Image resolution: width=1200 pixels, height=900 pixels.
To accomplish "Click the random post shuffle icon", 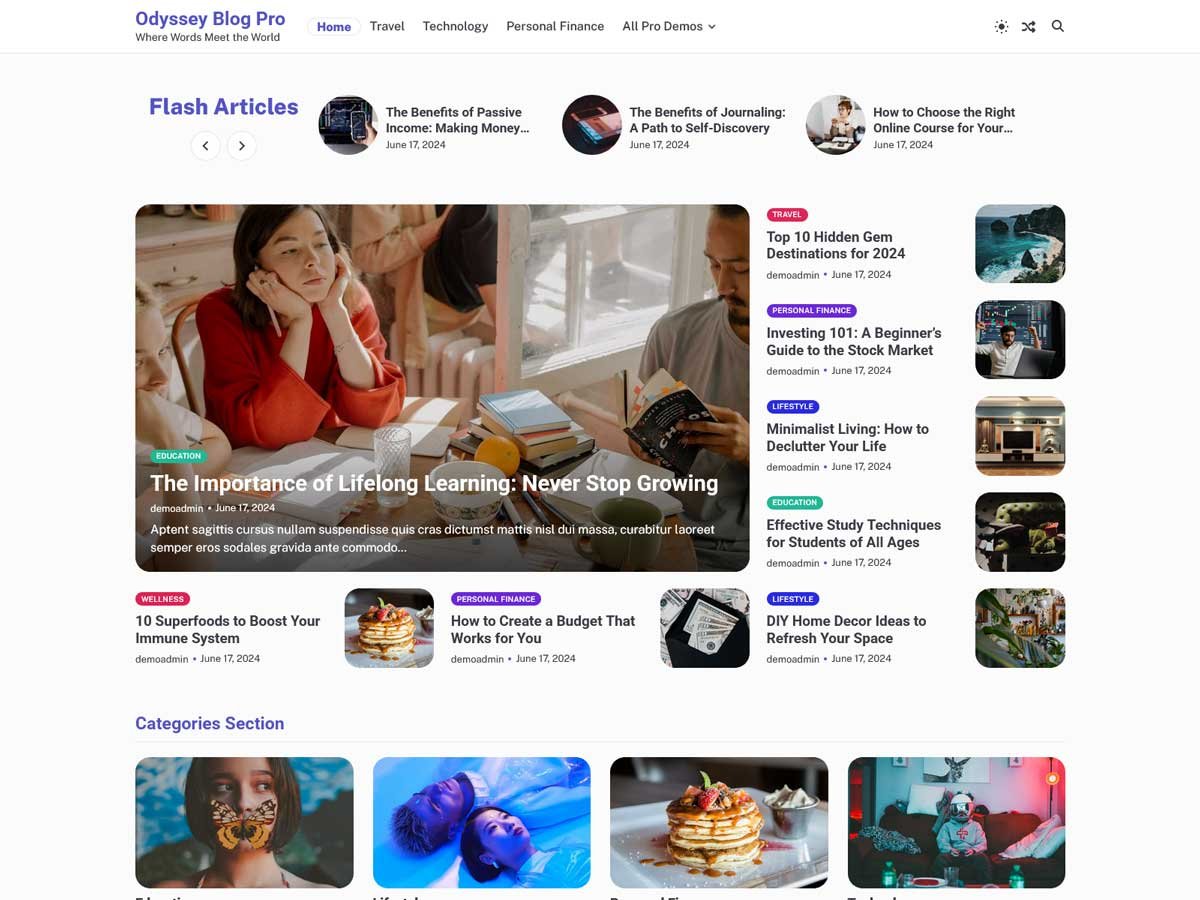I will (1028, 27).
